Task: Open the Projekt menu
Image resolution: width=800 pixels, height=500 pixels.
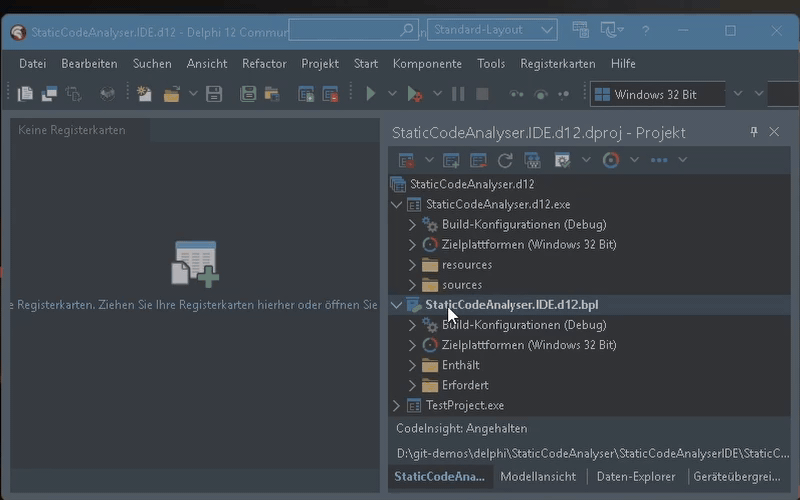Action: pyautogui.click(x=320, y=64)
